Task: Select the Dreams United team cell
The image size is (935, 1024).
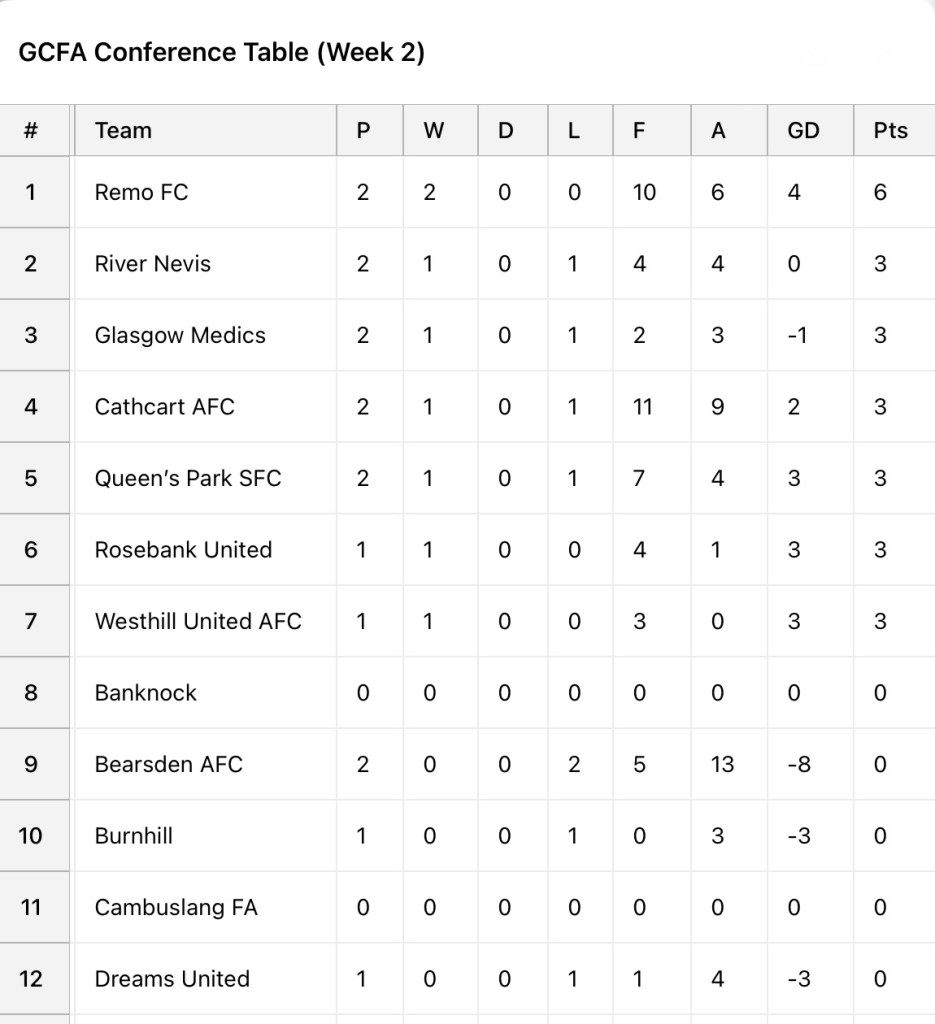Action: [x=172, y=979]
